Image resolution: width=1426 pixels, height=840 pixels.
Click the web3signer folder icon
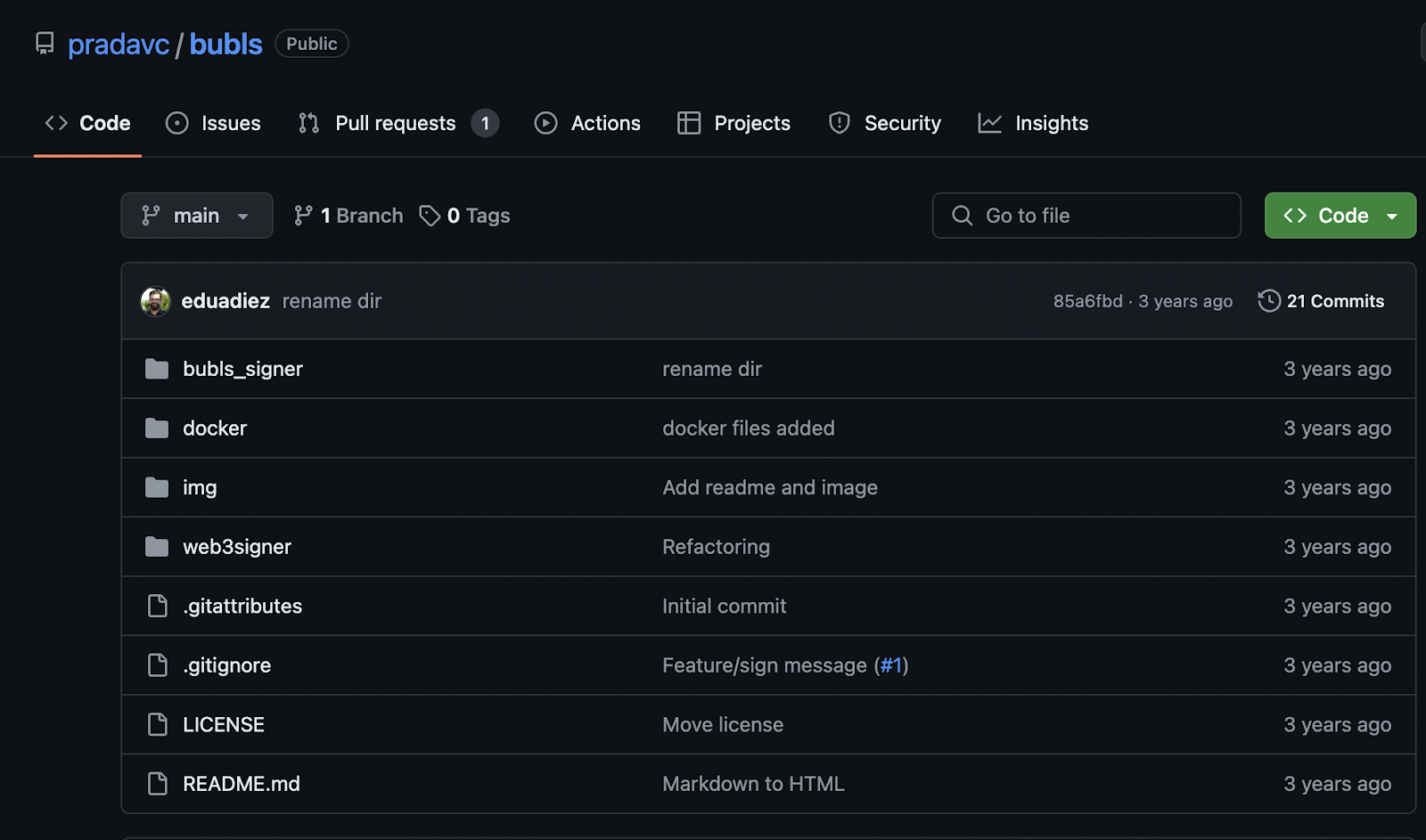tap(157, 547)
